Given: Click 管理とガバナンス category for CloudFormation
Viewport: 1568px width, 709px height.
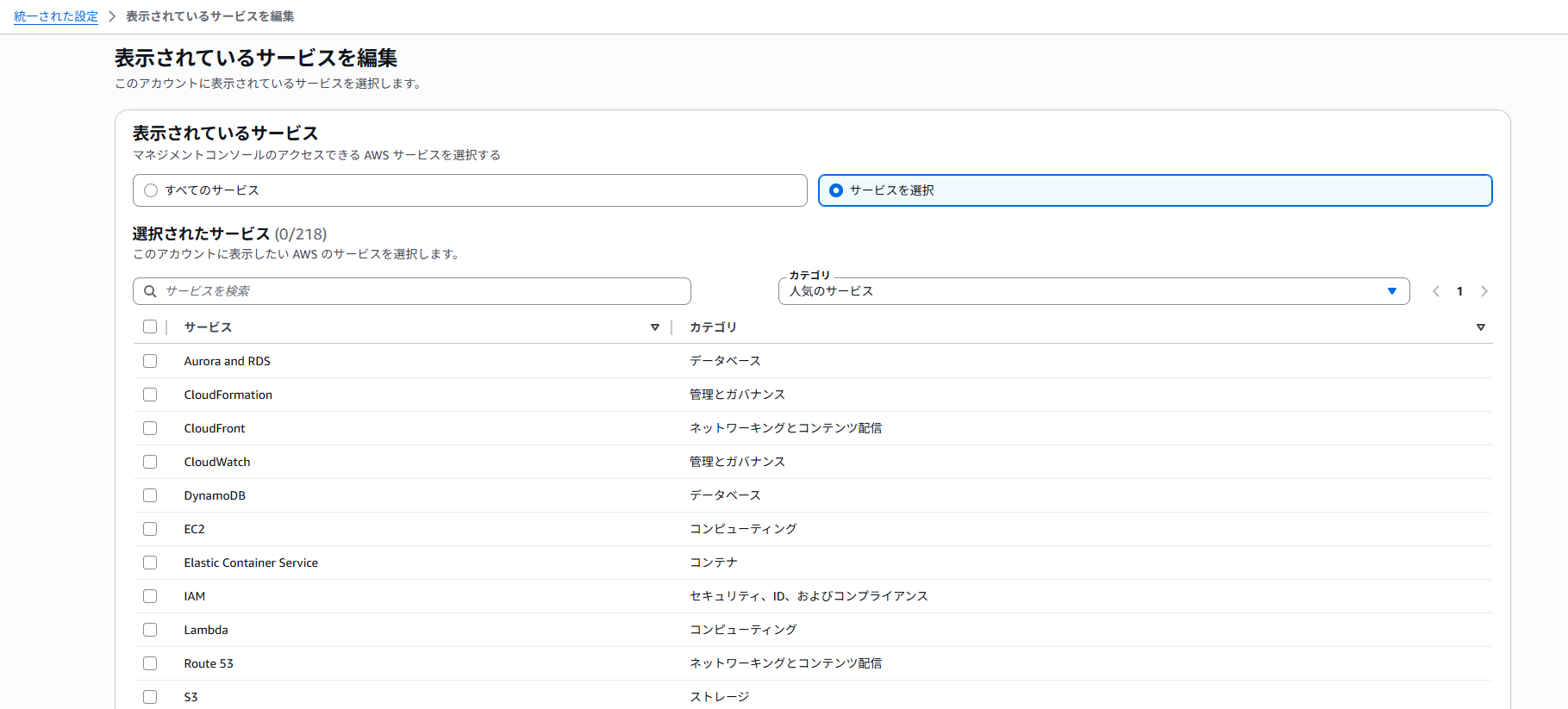Looking at the screenshot, I should point(737,395).
